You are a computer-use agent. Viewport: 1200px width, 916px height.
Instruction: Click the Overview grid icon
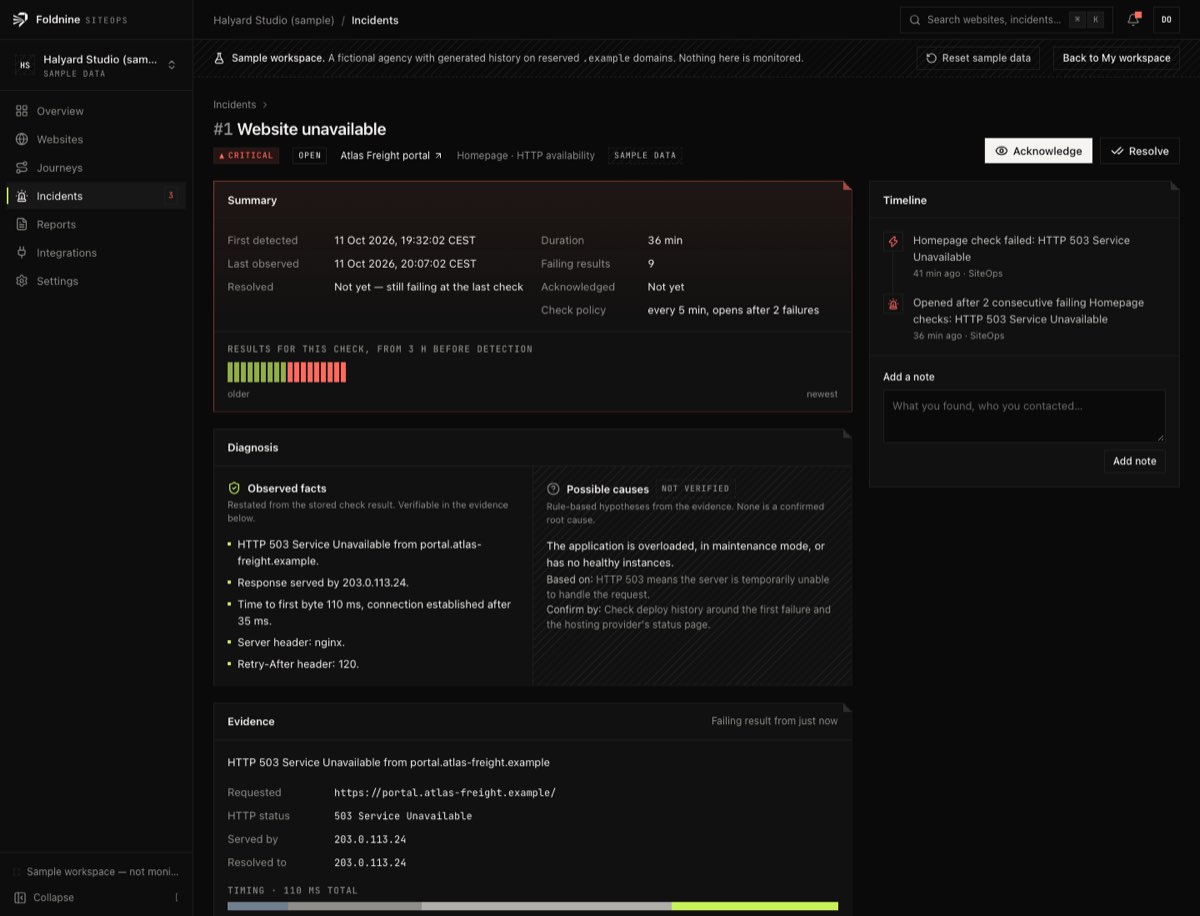pyautogui.click(x=22, y=111)
